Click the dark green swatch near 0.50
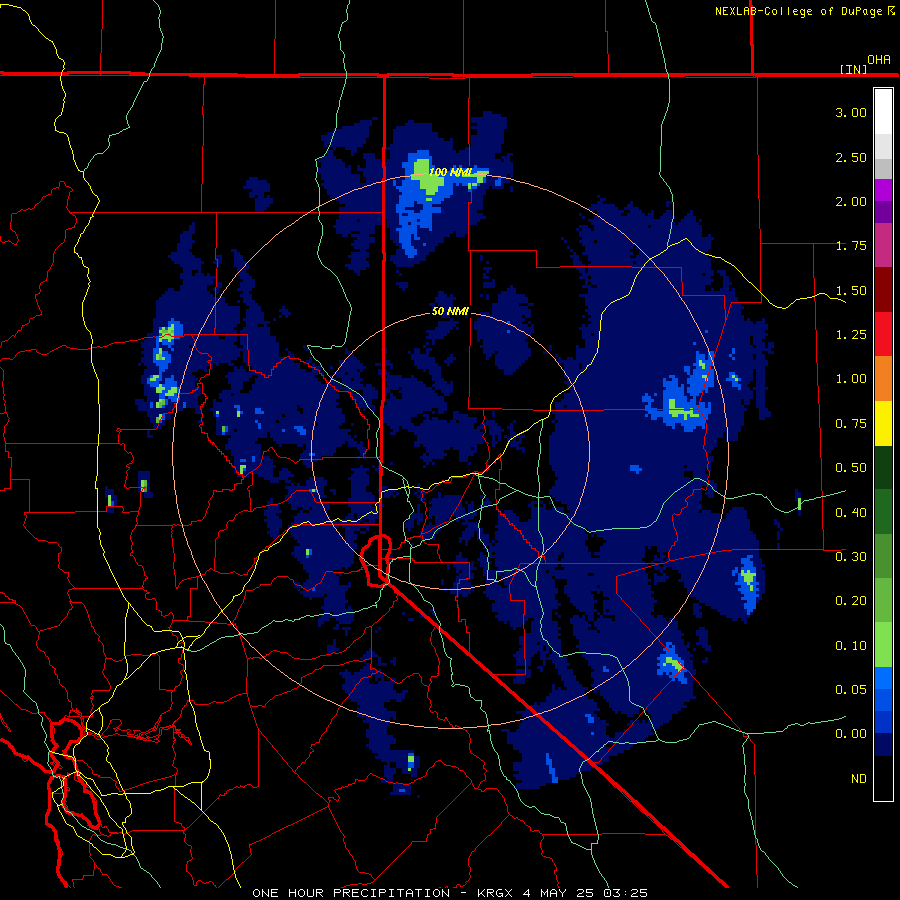Viewport: 900px width, 900px height. pos(883,468)
